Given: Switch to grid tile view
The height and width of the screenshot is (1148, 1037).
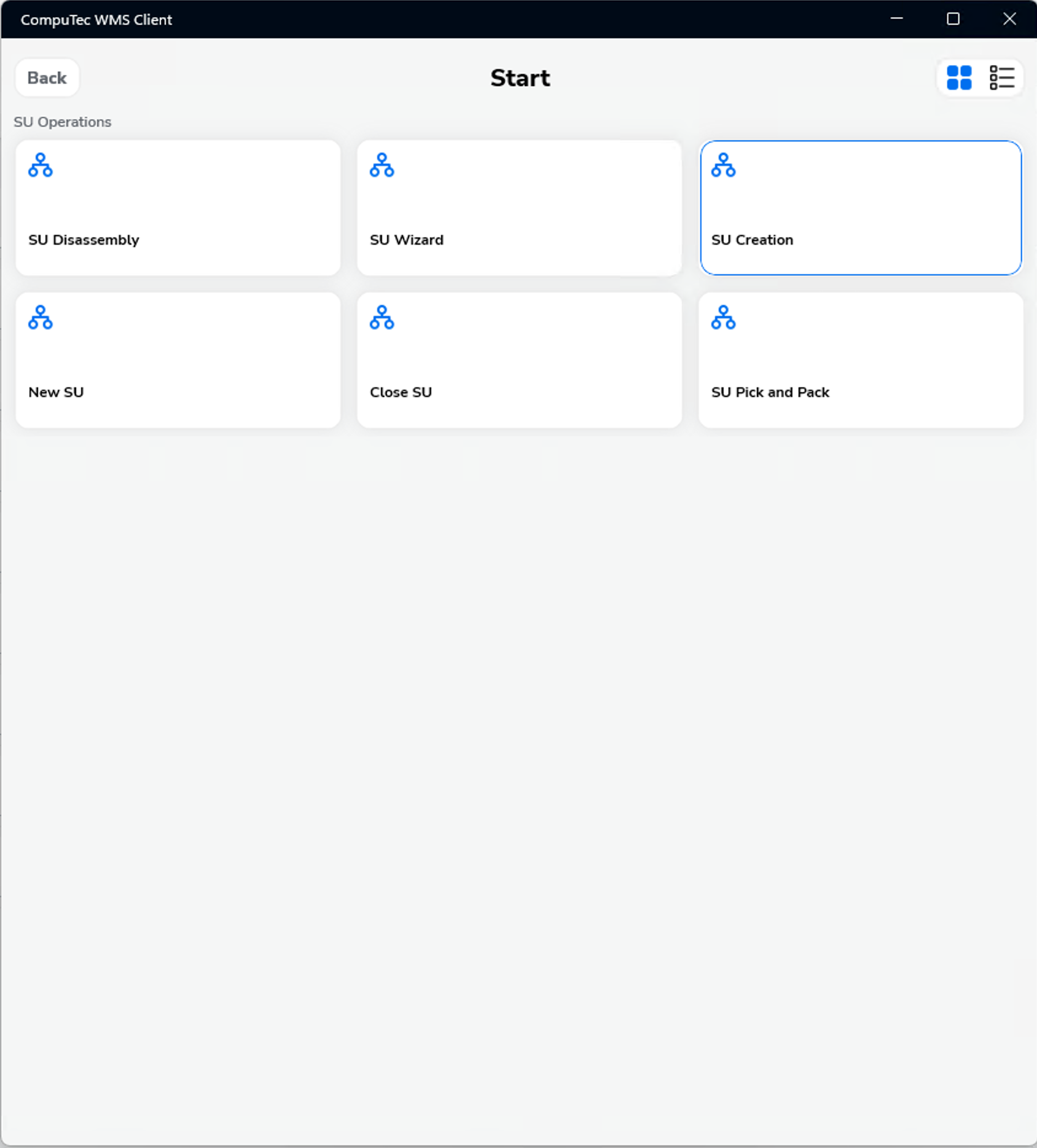Looking at the screenshot, I should click(x=959, y=78).
